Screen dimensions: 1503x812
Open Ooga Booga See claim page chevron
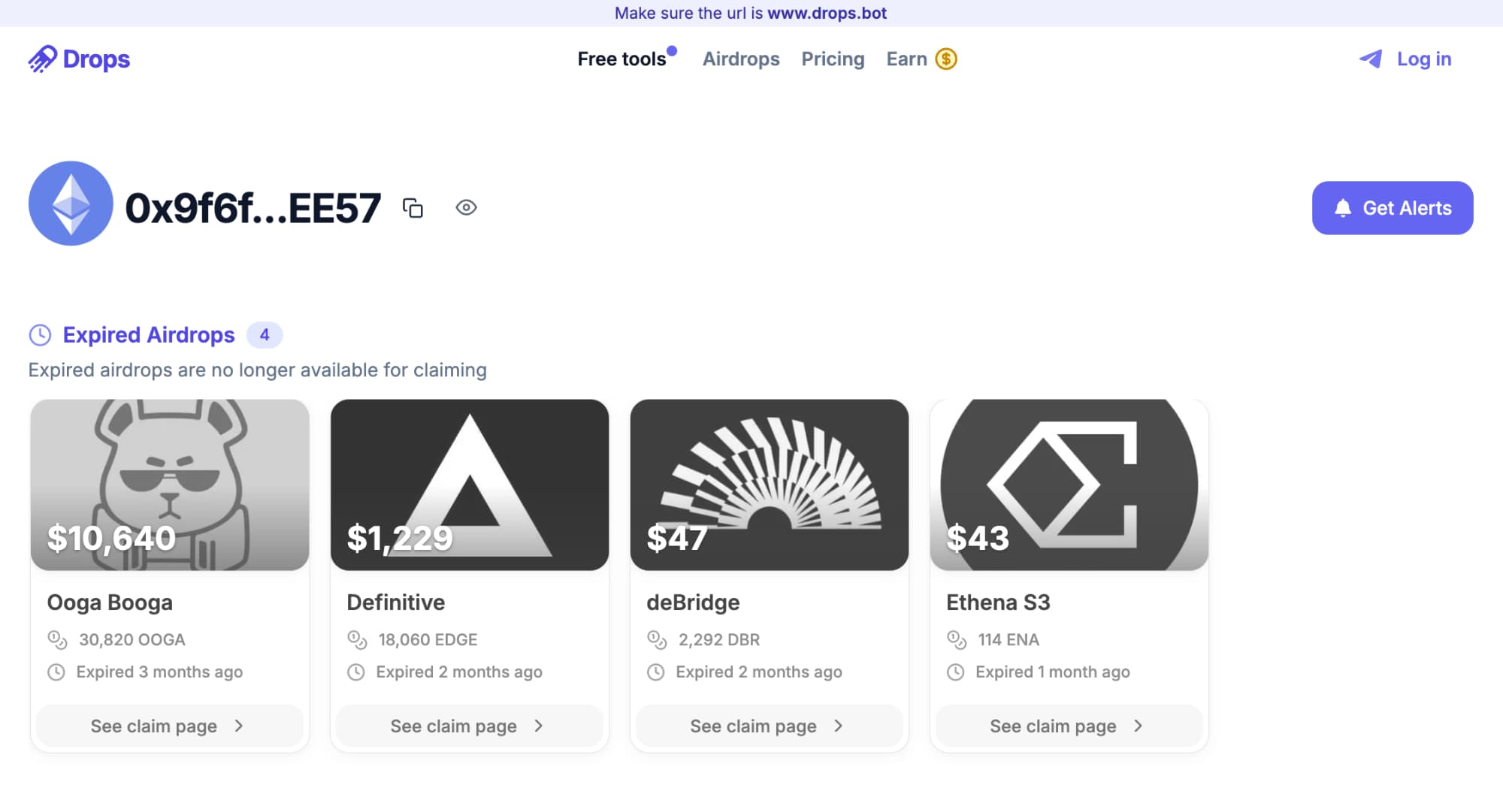coord(239,726)
